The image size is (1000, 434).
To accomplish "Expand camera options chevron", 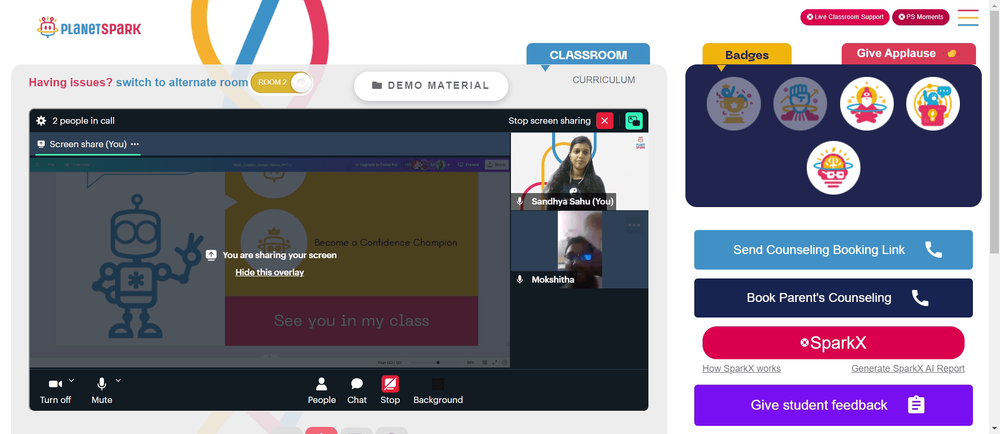I will tap(71, 380).
